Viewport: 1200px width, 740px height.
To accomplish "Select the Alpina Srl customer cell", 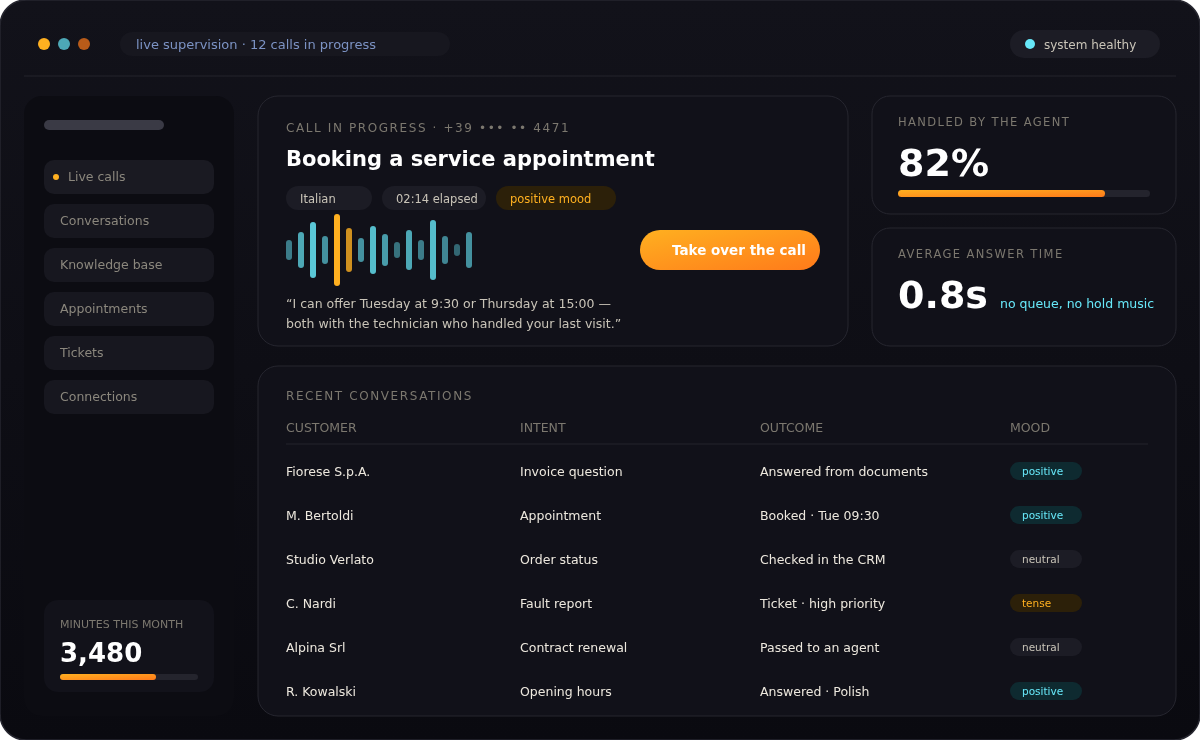I will click(x=316, y=648).
